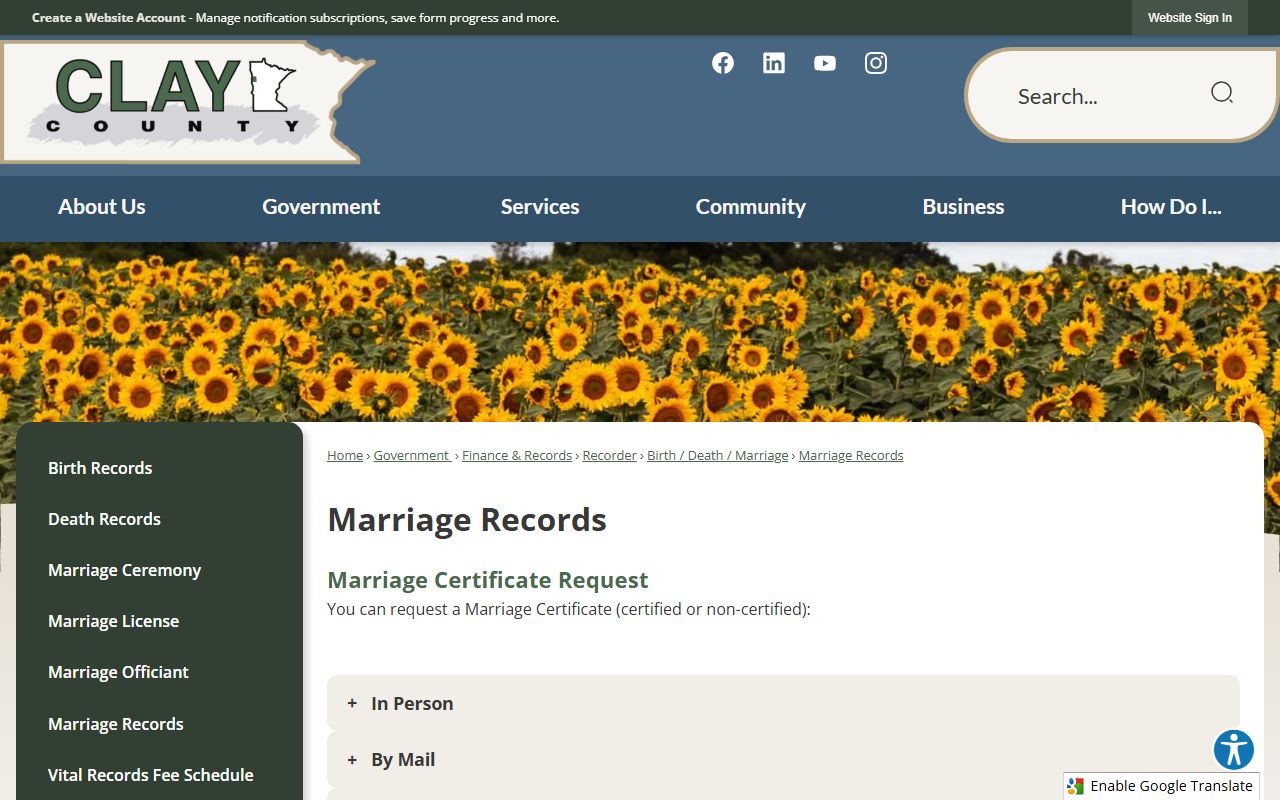The width and height of the screenshot is (1280, 800).
Task: Expand the By Mail section
Action: pos(783,759)
